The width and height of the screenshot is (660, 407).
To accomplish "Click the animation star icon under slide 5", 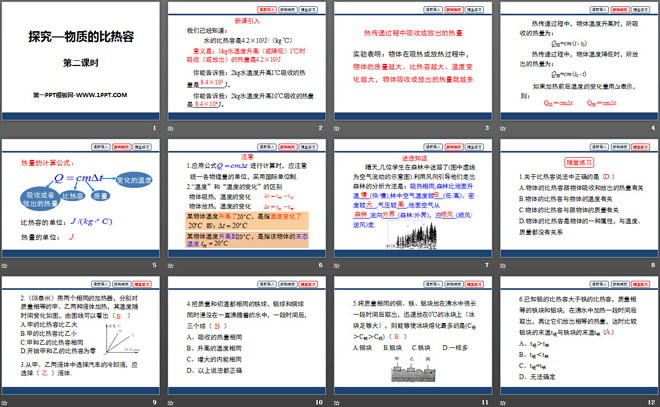I will [5, 266].
